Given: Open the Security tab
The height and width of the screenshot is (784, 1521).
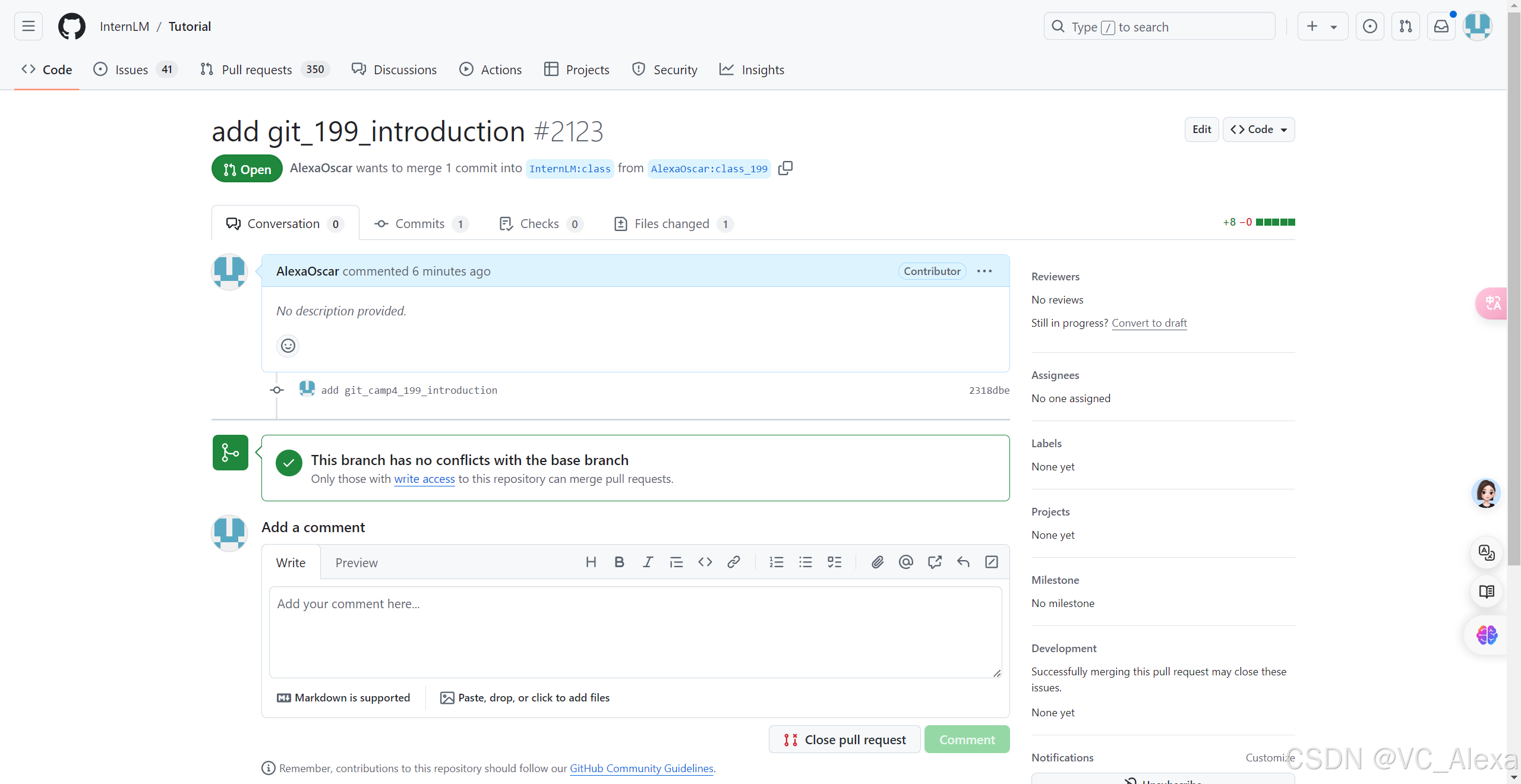Looking at the screenshot, I should click(x=665, y=69).
